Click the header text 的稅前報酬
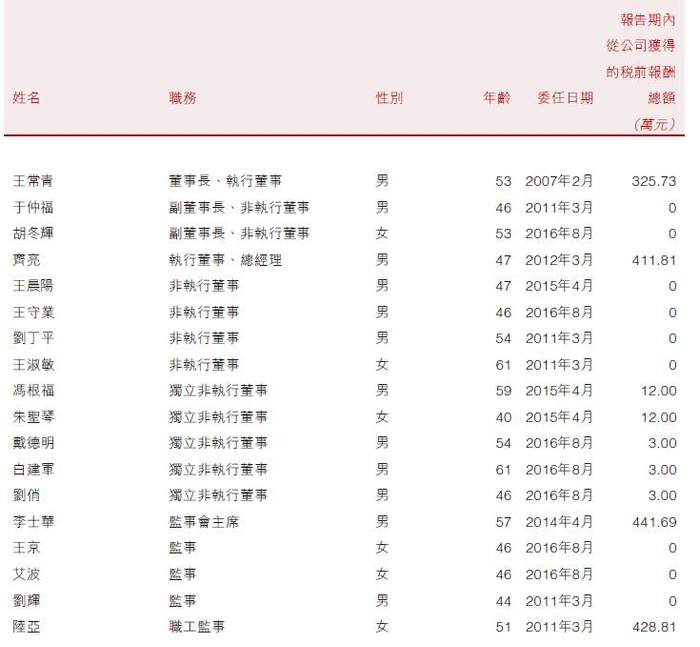The height and width of the screenshot is (647, 700). tap(641, 71)
